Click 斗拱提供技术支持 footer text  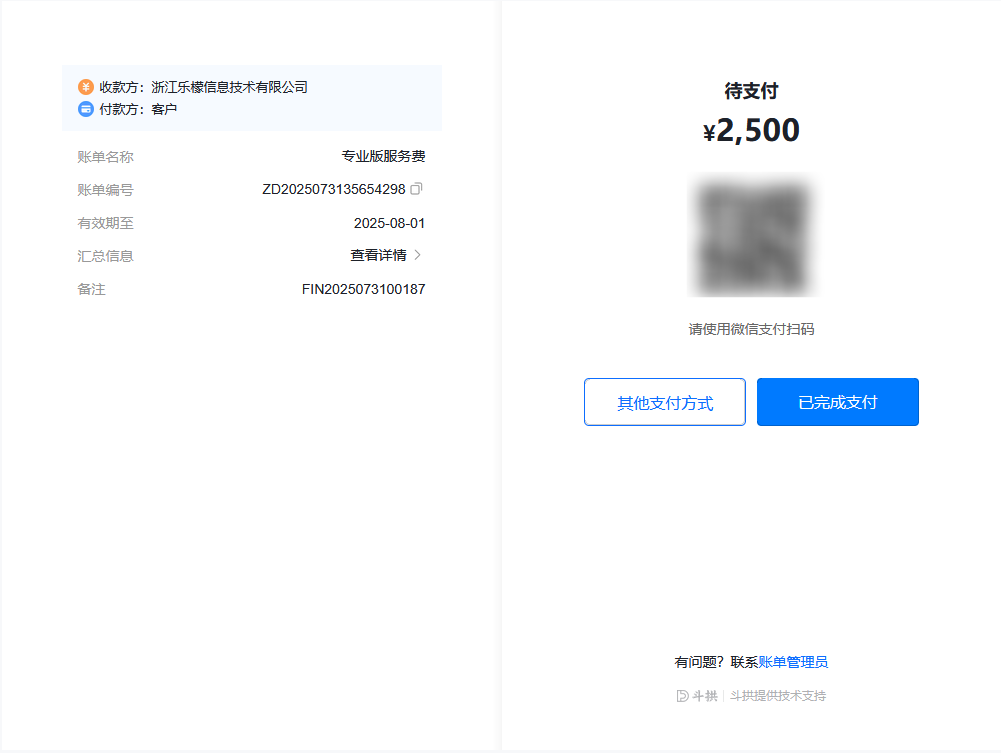pos(778,696)
